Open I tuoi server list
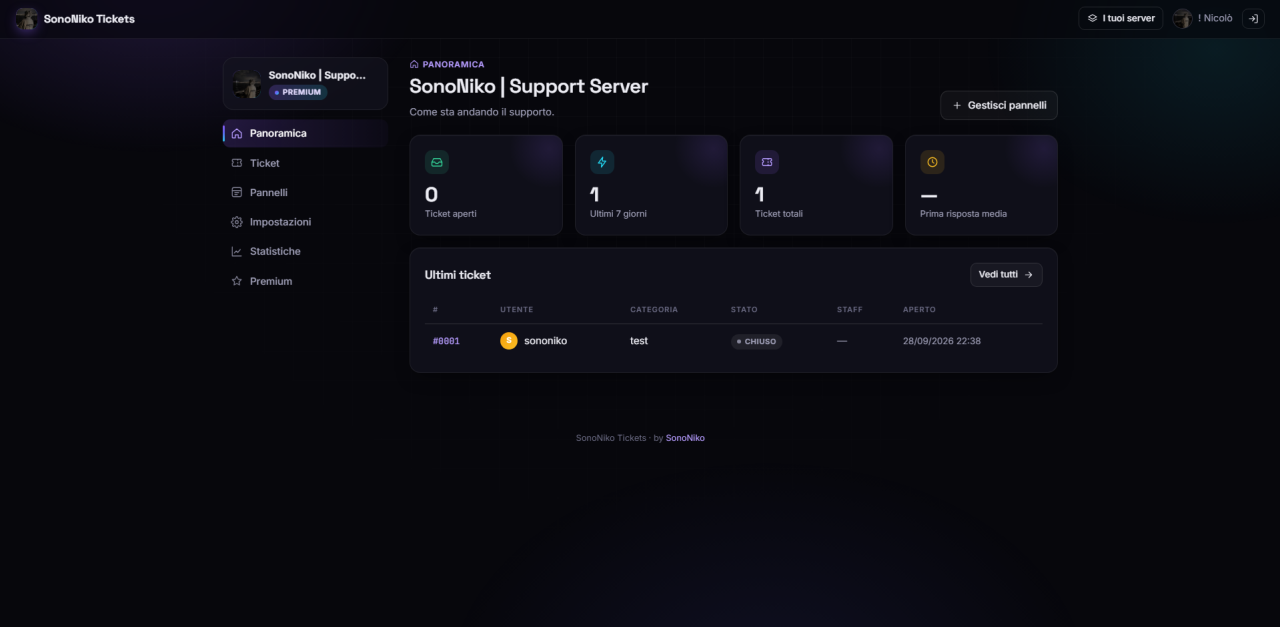1280x627 pixels. (x=1121, y=19)
